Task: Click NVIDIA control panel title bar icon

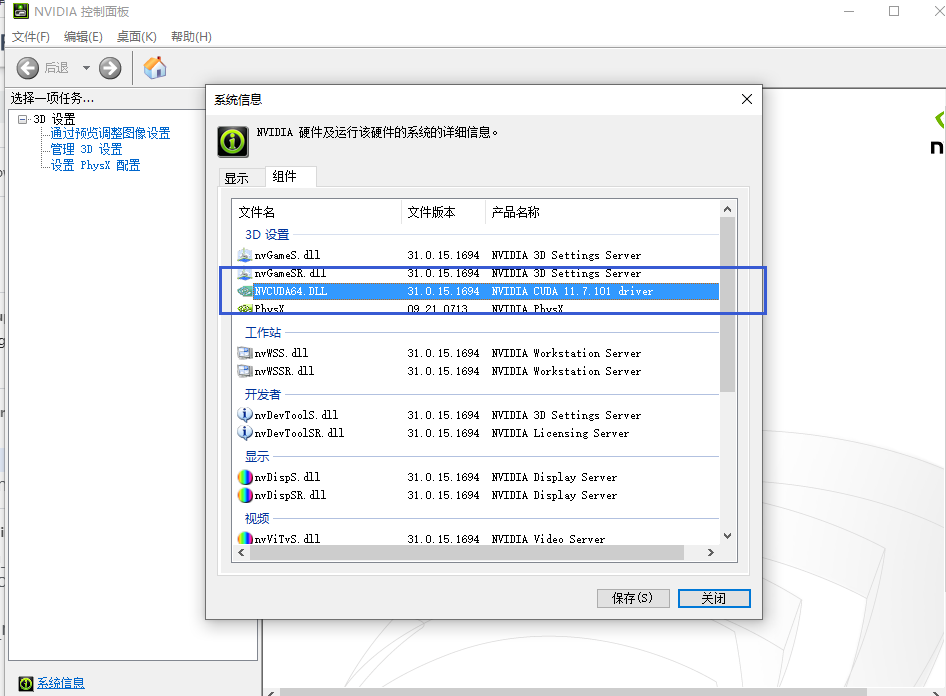Action: coord(21,11)
